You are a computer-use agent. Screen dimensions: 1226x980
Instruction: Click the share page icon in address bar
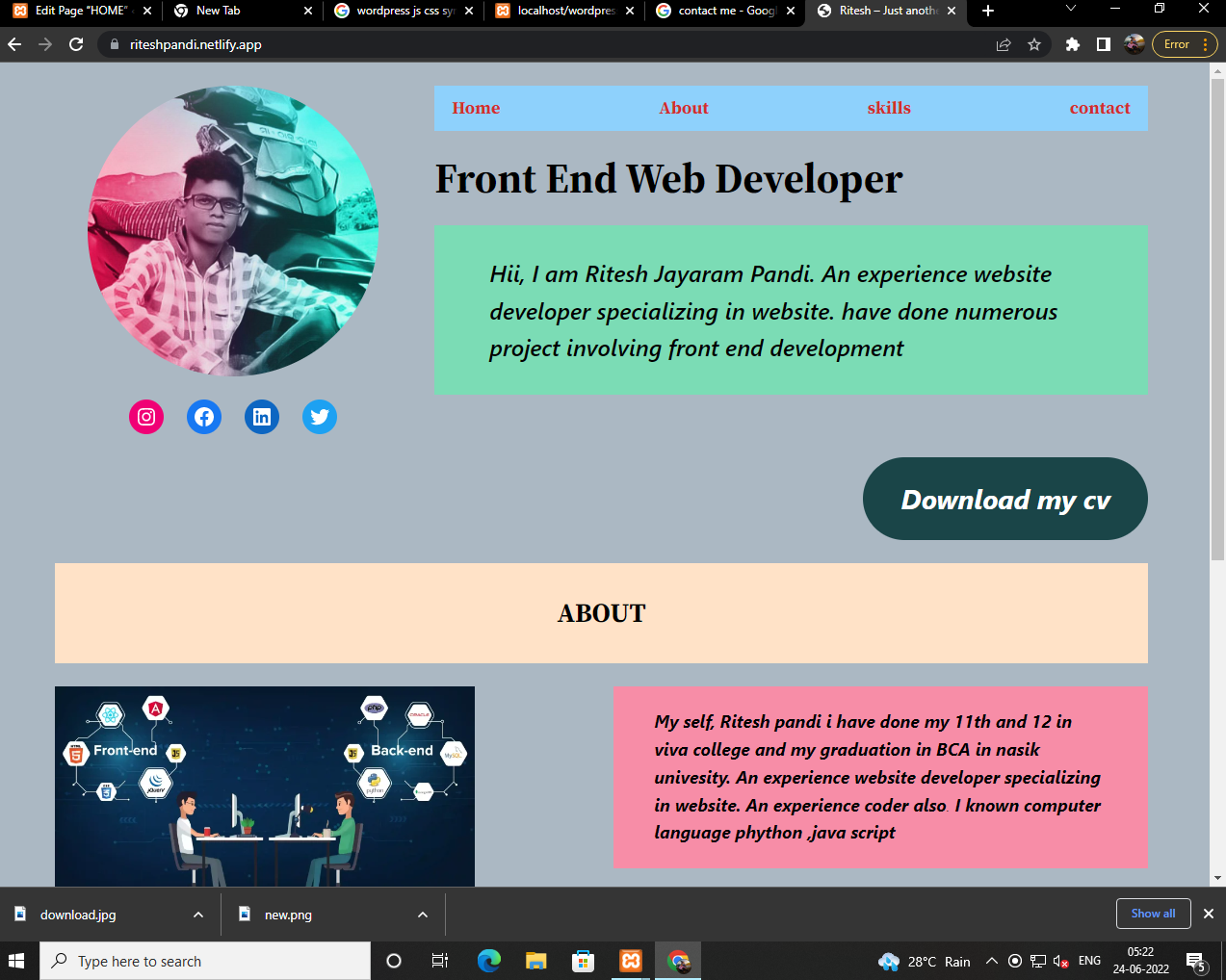point(1004,44)
